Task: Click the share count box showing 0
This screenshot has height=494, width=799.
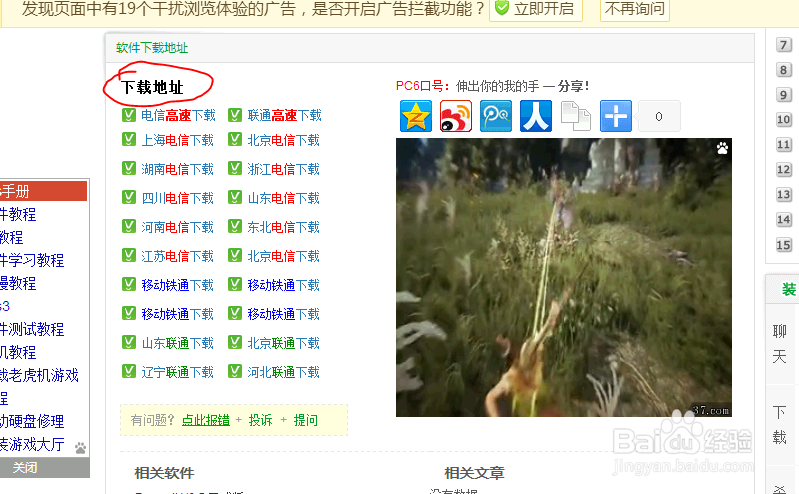Action: (659, 116)
